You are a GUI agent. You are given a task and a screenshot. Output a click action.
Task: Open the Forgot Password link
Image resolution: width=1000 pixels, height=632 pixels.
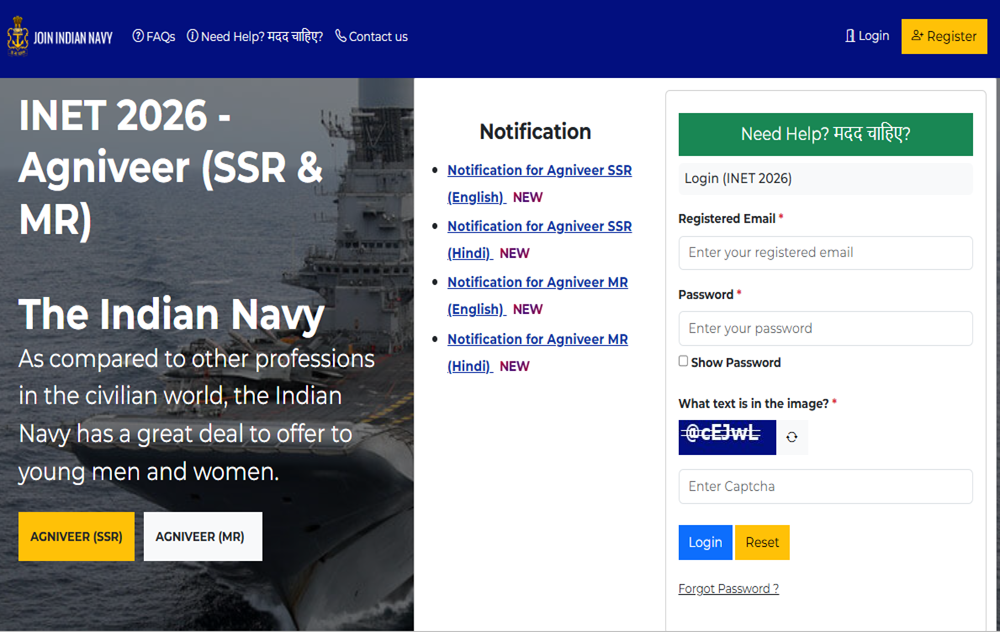[x=728, y=589]
